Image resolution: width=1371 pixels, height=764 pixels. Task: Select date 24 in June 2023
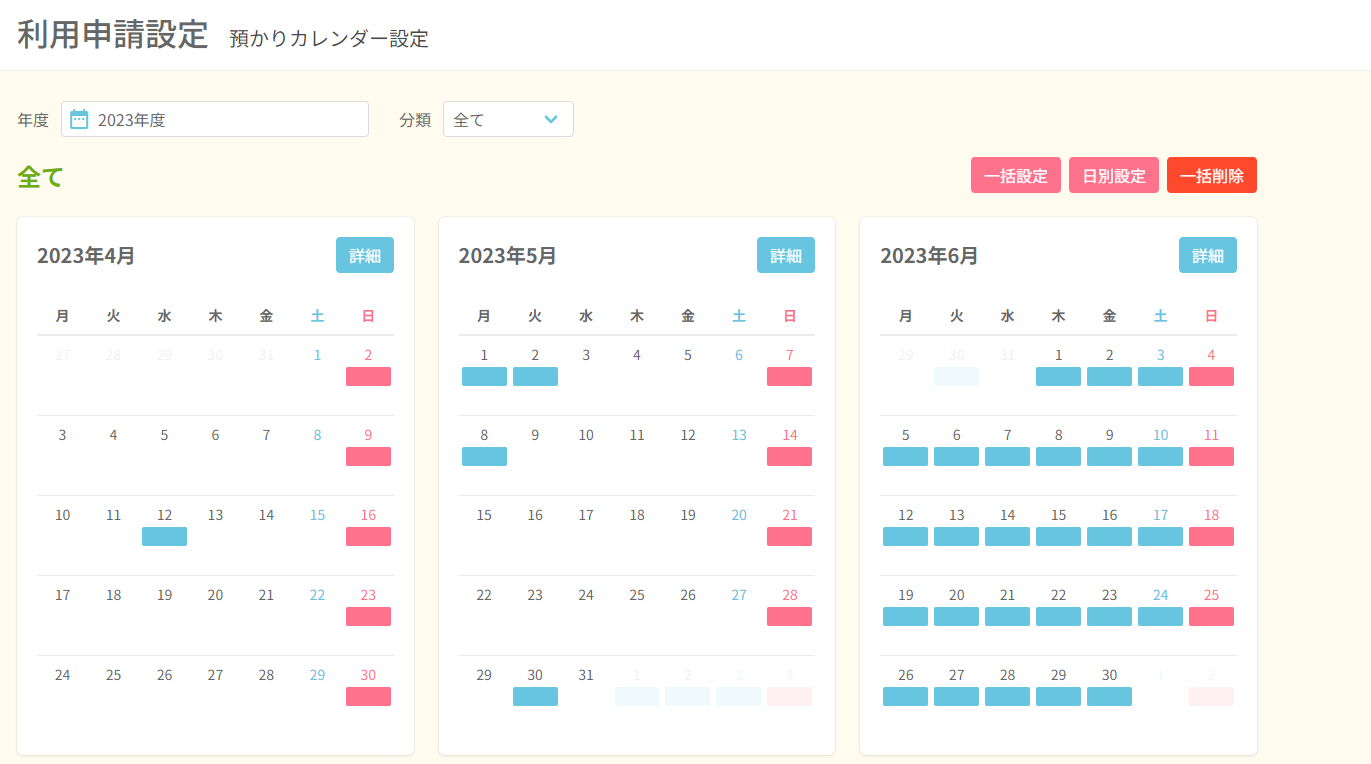tap(1160, 595)
